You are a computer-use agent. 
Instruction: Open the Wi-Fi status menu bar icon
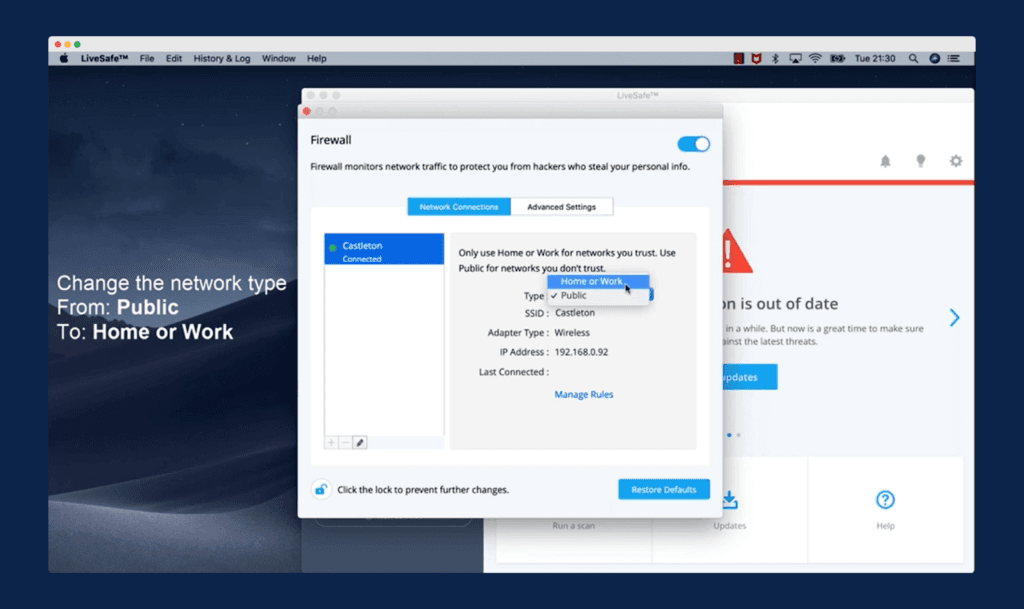pos(815,59)
